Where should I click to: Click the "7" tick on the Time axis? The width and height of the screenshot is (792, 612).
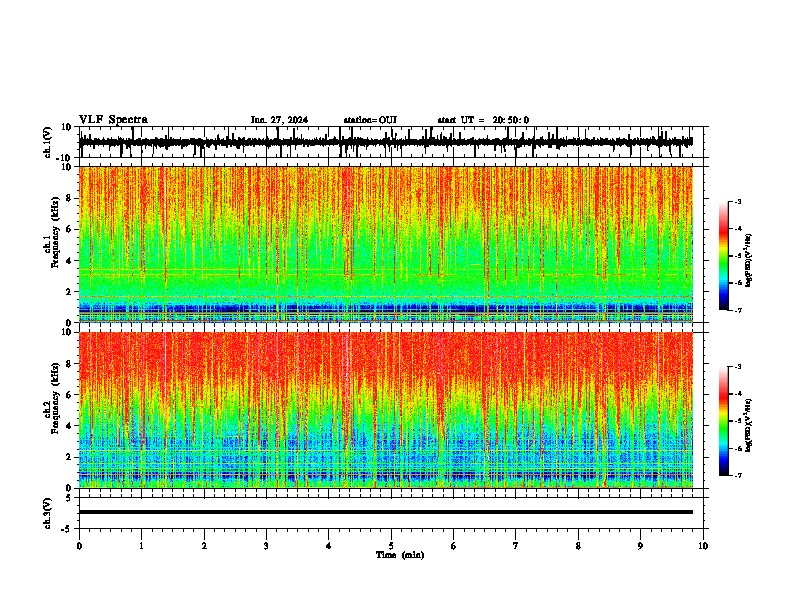516,546
